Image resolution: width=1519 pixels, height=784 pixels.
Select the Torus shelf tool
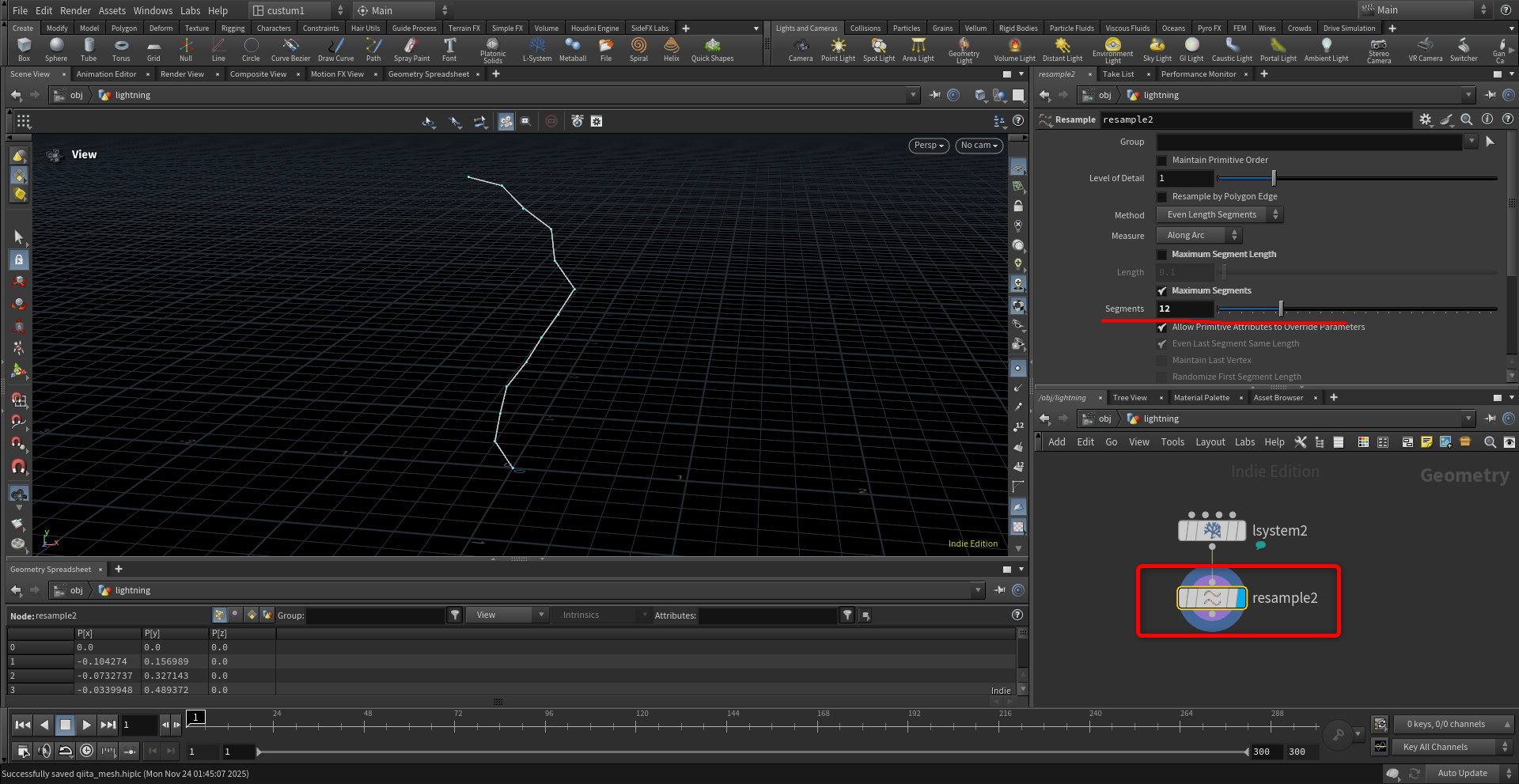tap(120, 49)
